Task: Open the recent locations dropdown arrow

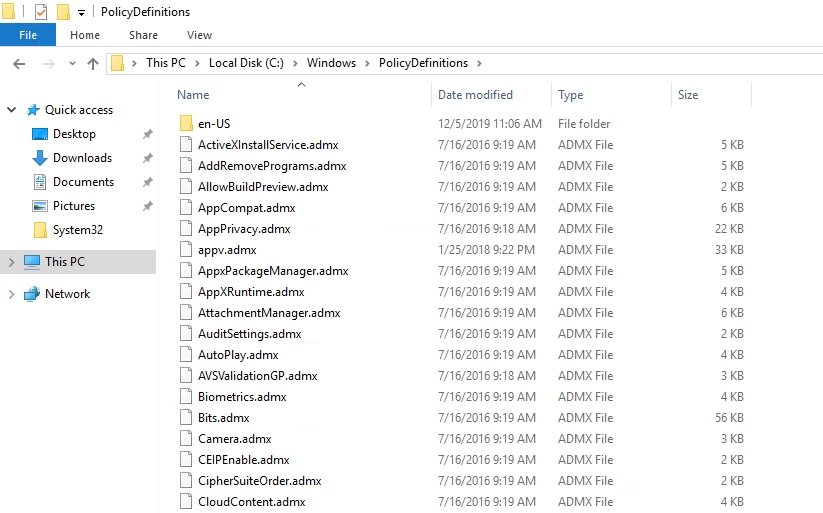Action: click(72, 64)
